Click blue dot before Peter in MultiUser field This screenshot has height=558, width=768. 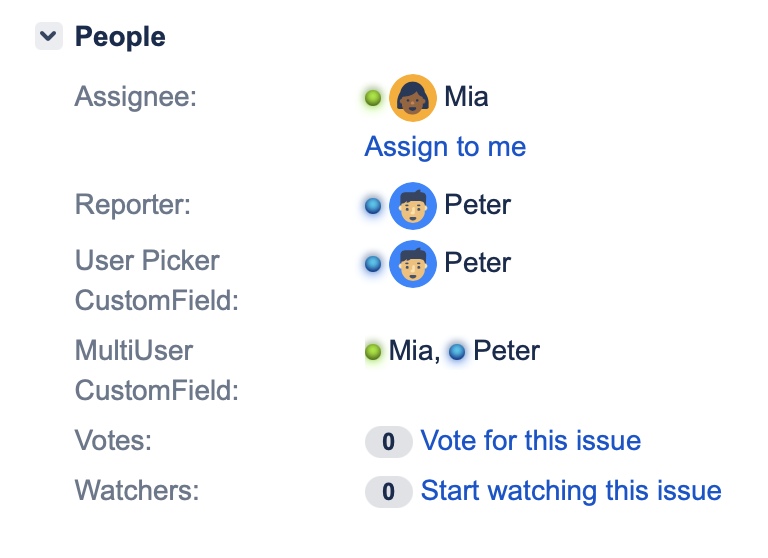(x=458, y=352)
